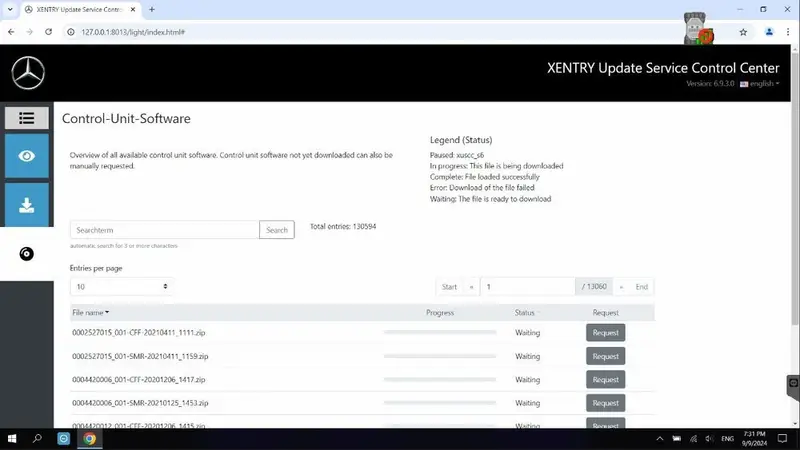
Task: Click progress bar of 0002527015_001-SMR row
Action: tap(440, 356)
